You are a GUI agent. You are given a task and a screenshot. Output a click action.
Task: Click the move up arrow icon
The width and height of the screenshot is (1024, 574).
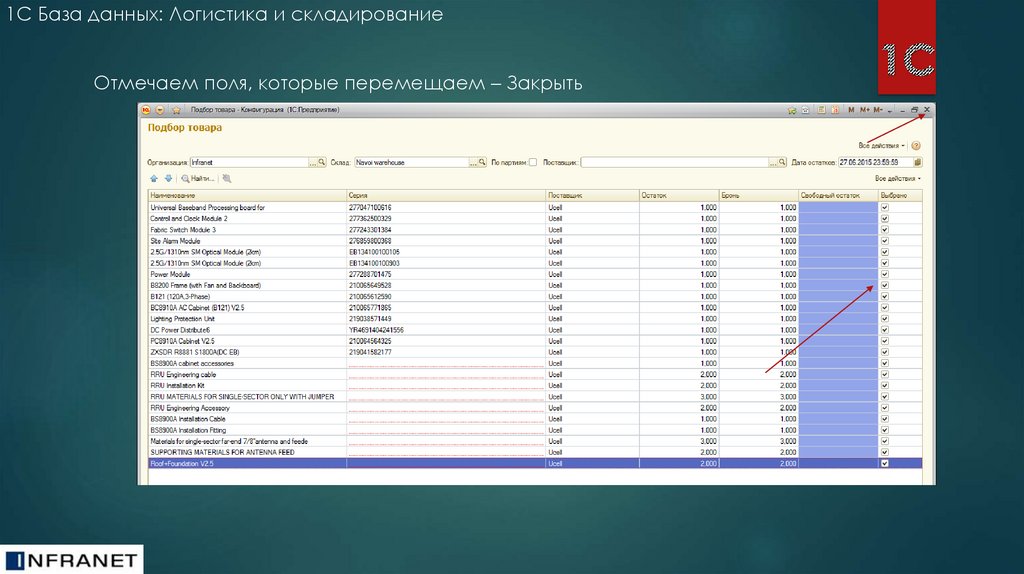pyautogui.click(x=153, y=178)
